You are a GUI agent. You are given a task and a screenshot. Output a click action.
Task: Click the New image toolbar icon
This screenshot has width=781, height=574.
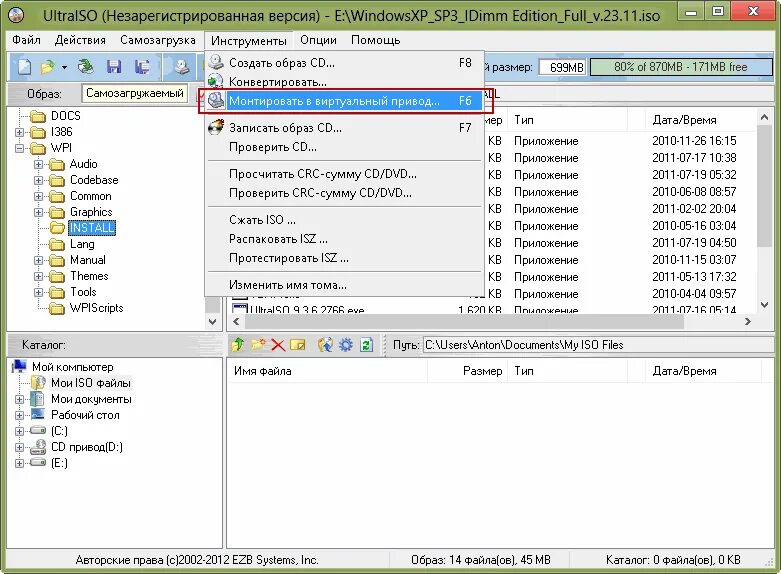tap(24, 67)
